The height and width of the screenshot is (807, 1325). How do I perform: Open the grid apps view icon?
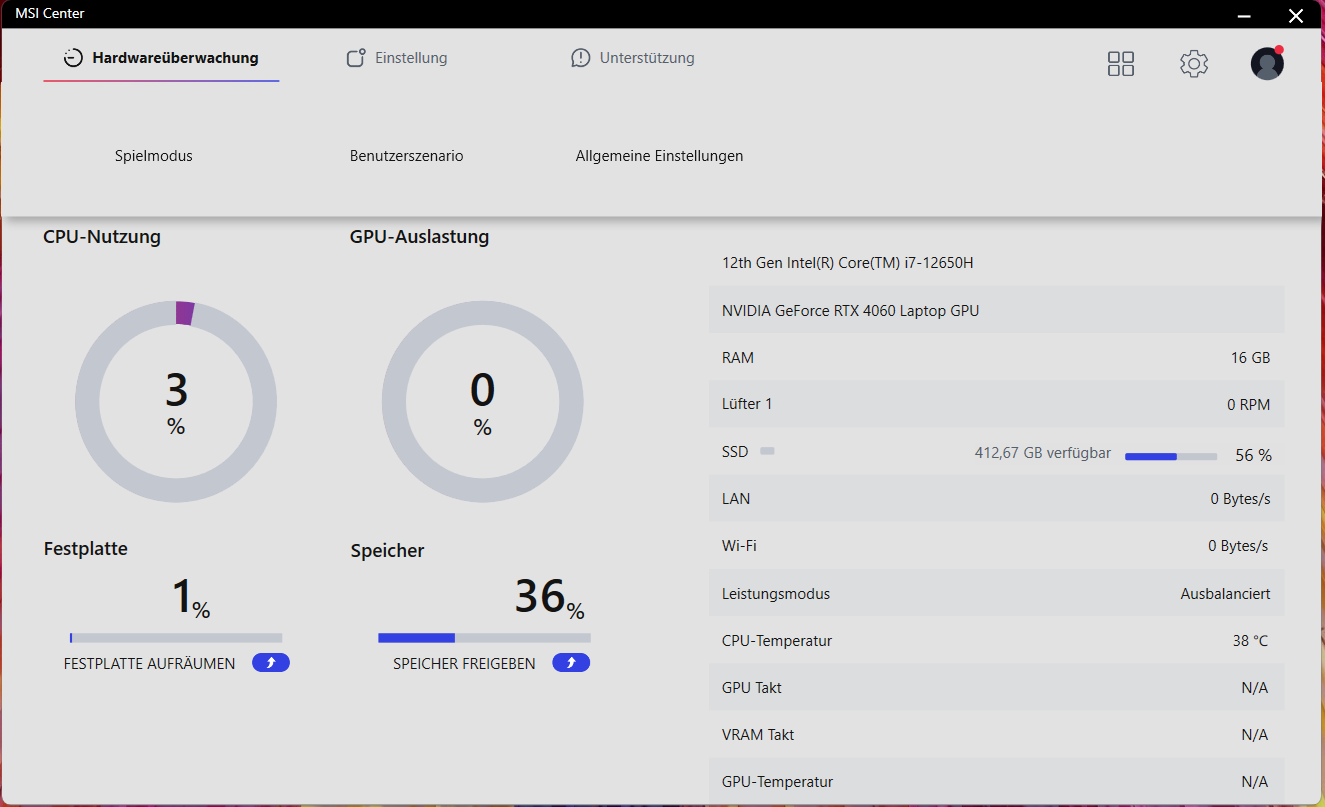point(1121,64)
